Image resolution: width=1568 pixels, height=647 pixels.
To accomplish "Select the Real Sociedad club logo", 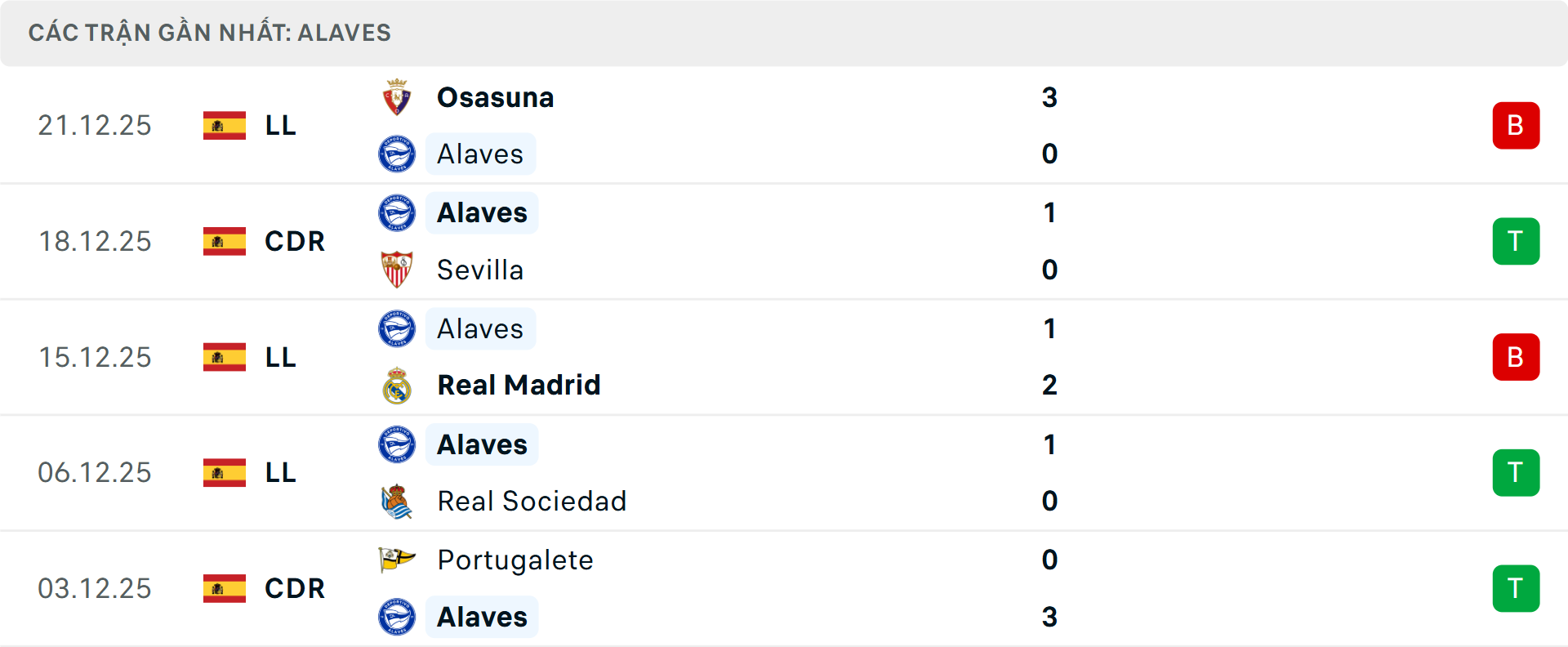I will tap(397, 501).
